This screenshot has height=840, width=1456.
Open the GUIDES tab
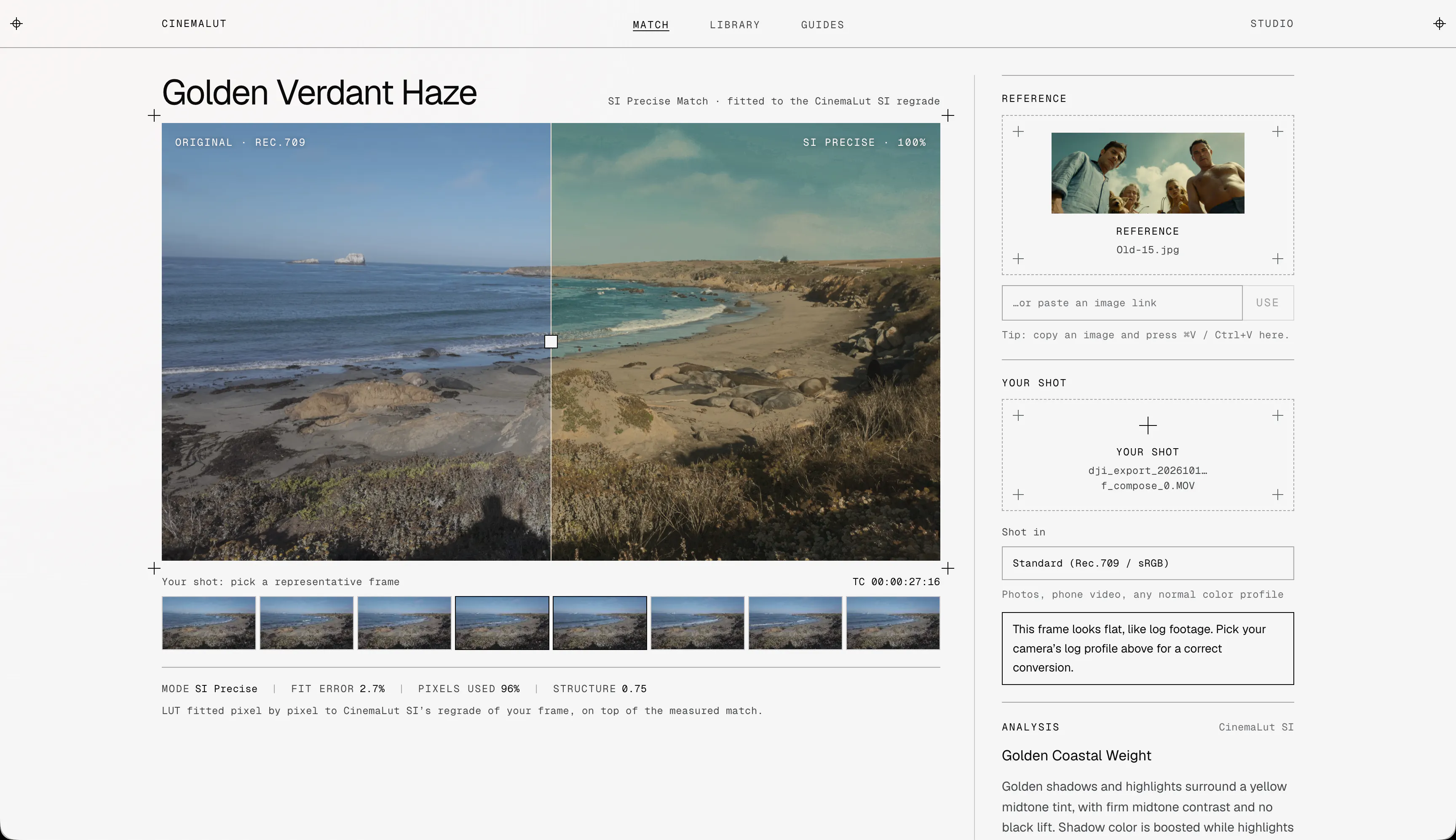[823, 25]
